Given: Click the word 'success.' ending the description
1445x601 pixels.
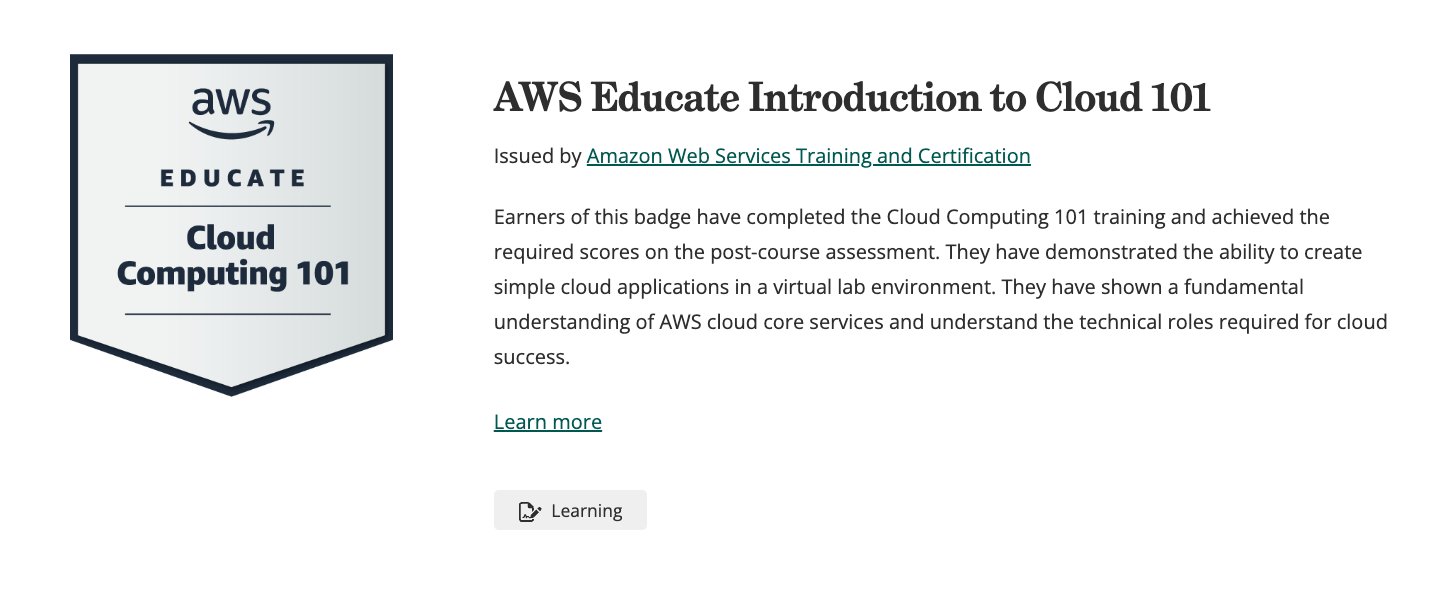Looking at the screenshot, I should [531, 357].
